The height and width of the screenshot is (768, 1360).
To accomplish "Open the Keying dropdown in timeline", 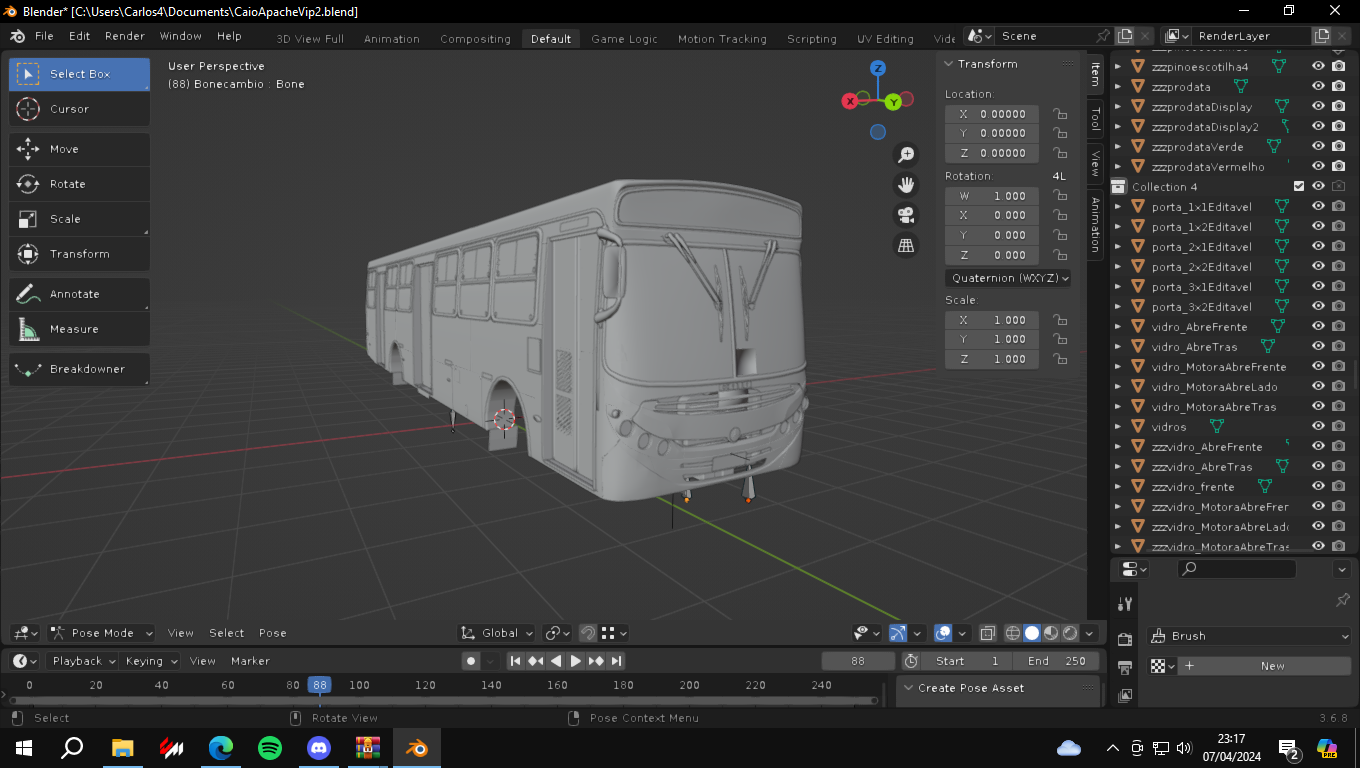I will [x=150, y=661].
